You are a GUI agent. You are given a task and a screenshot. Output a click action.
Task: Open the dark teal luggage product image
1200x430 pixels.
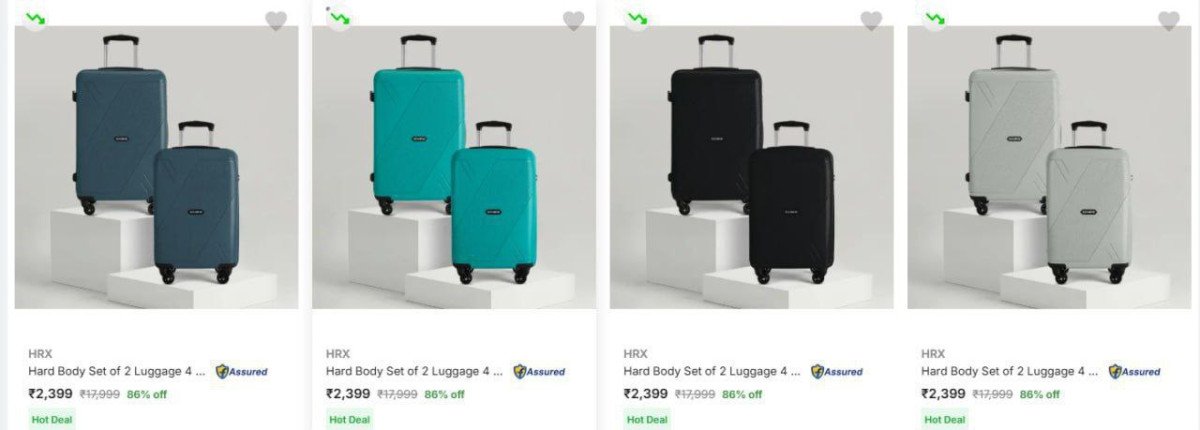click(x=156, y=170)
